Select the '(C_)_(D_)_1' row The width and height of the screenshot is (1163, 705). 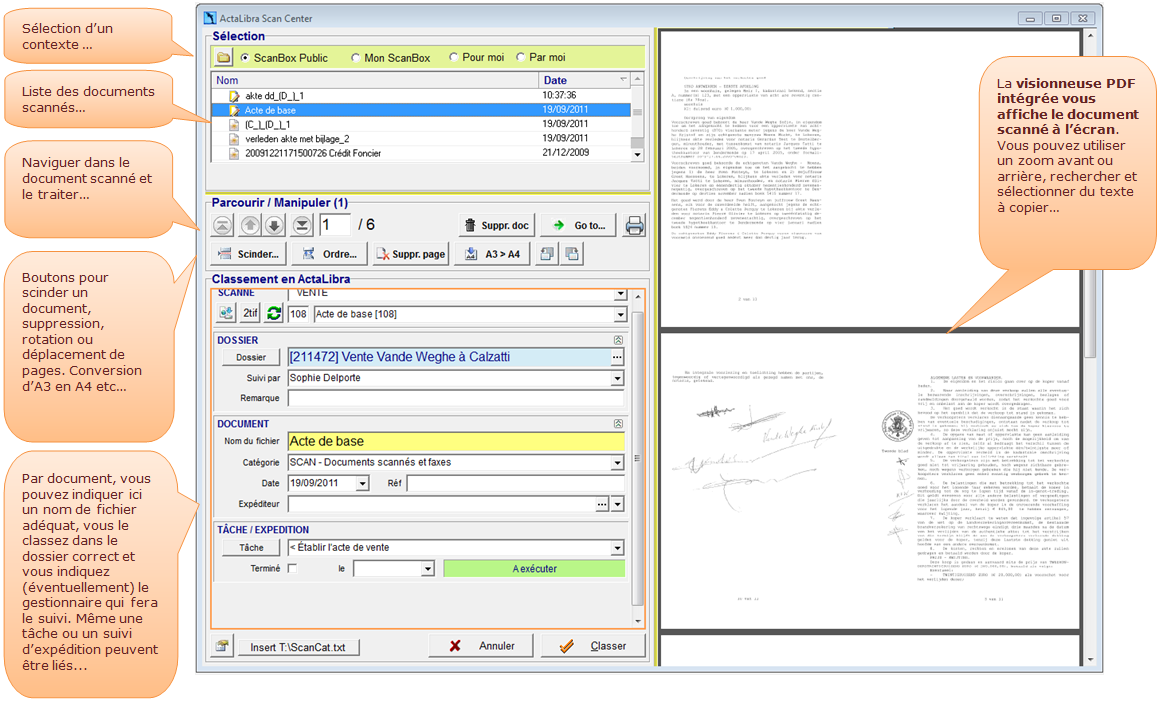(x=421, y=125)
